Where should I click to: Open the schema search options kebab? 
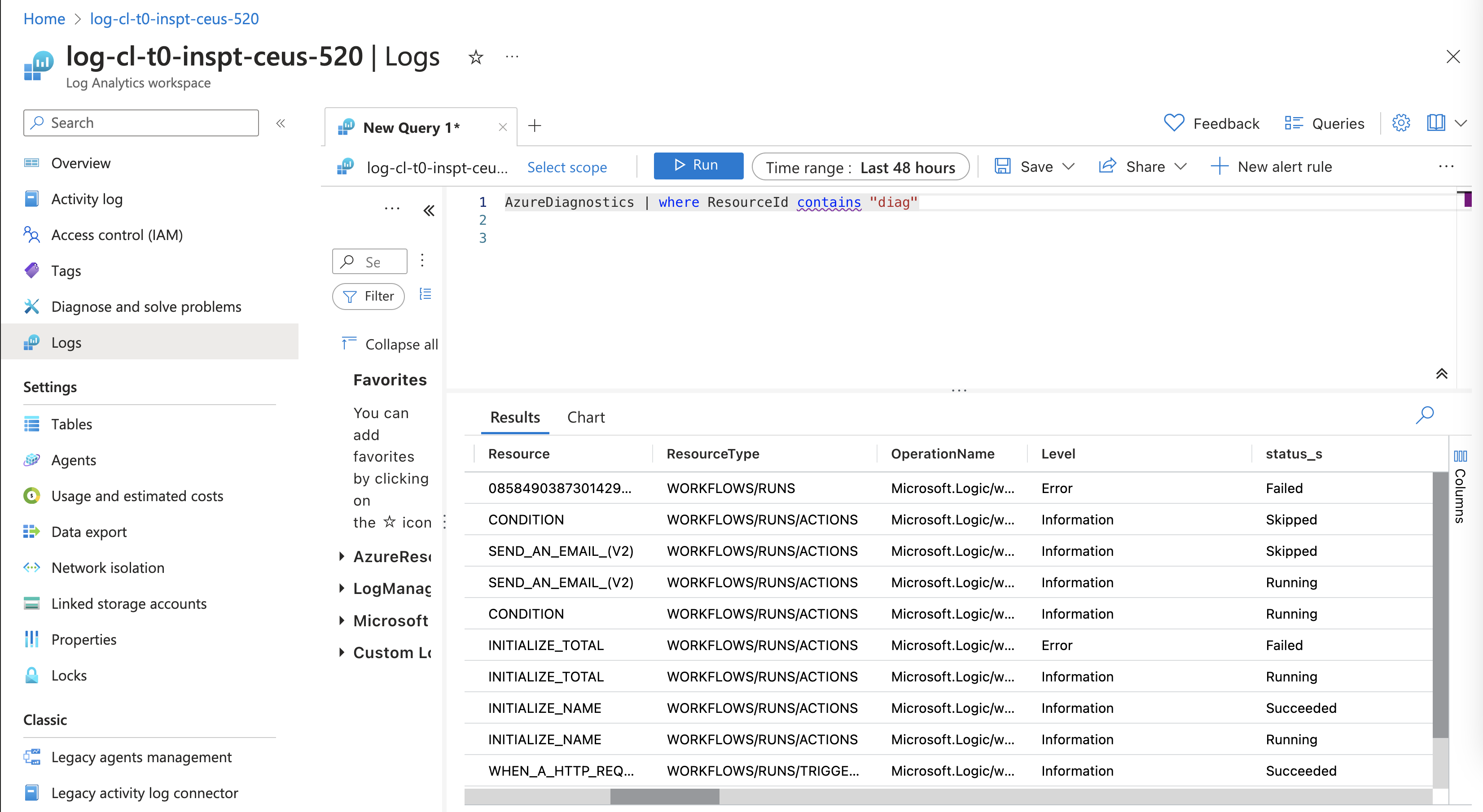pyautogui.click(x=422, y=261)
